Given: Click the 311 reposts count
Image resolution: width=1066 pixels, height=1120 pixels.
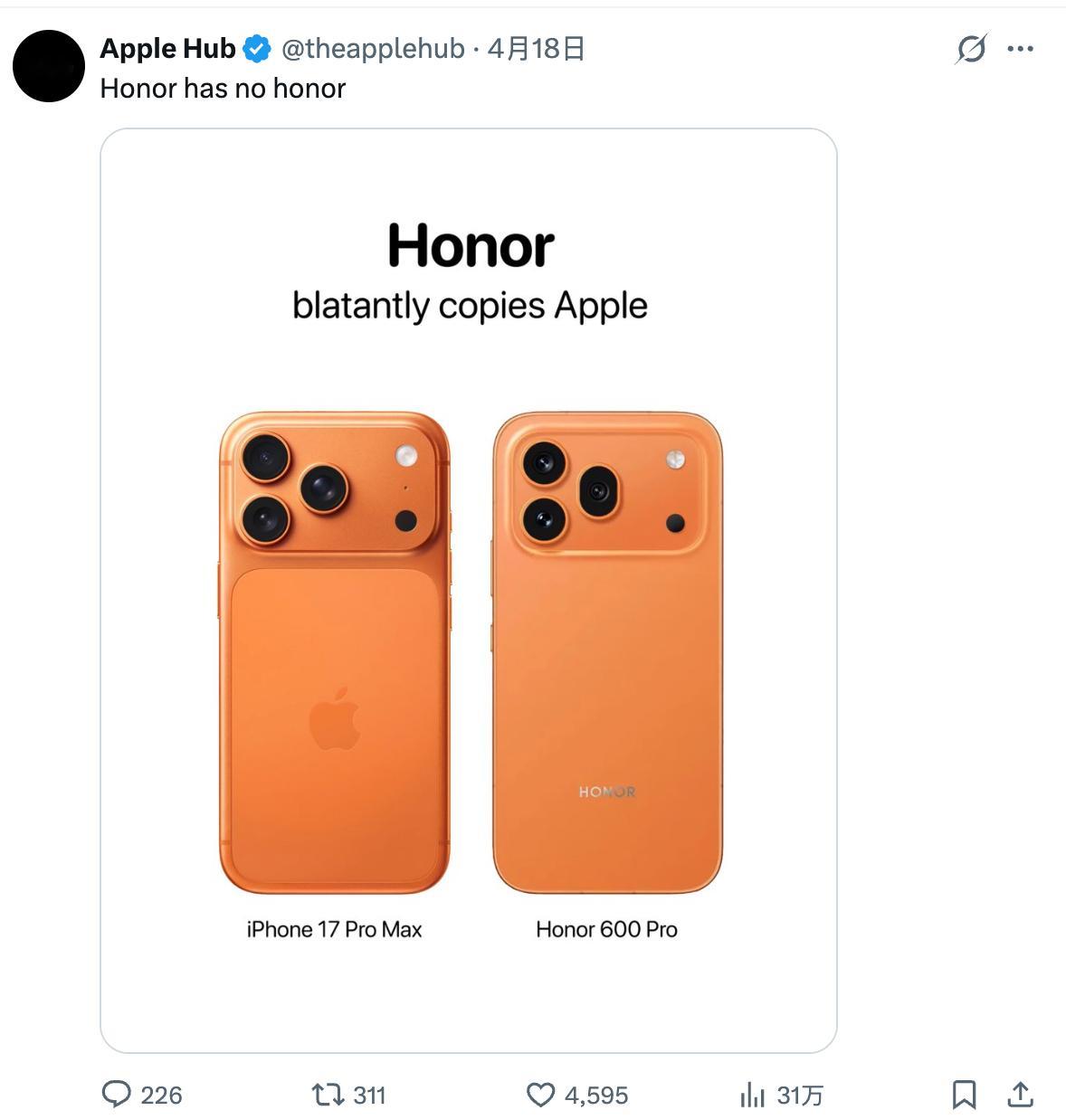Looking at the screenshot, I should 369,1096.
